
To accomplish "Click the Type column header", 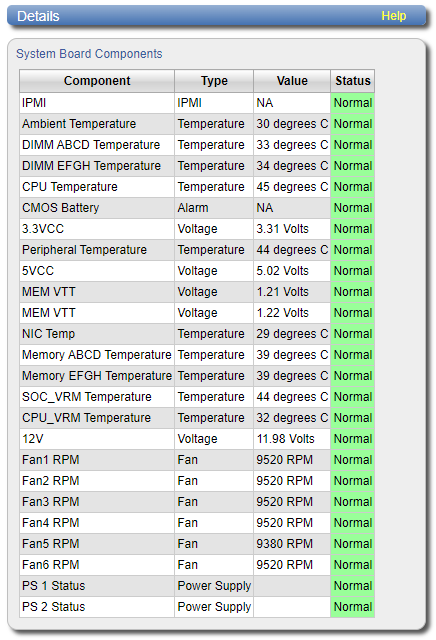I will coord(214,81).
